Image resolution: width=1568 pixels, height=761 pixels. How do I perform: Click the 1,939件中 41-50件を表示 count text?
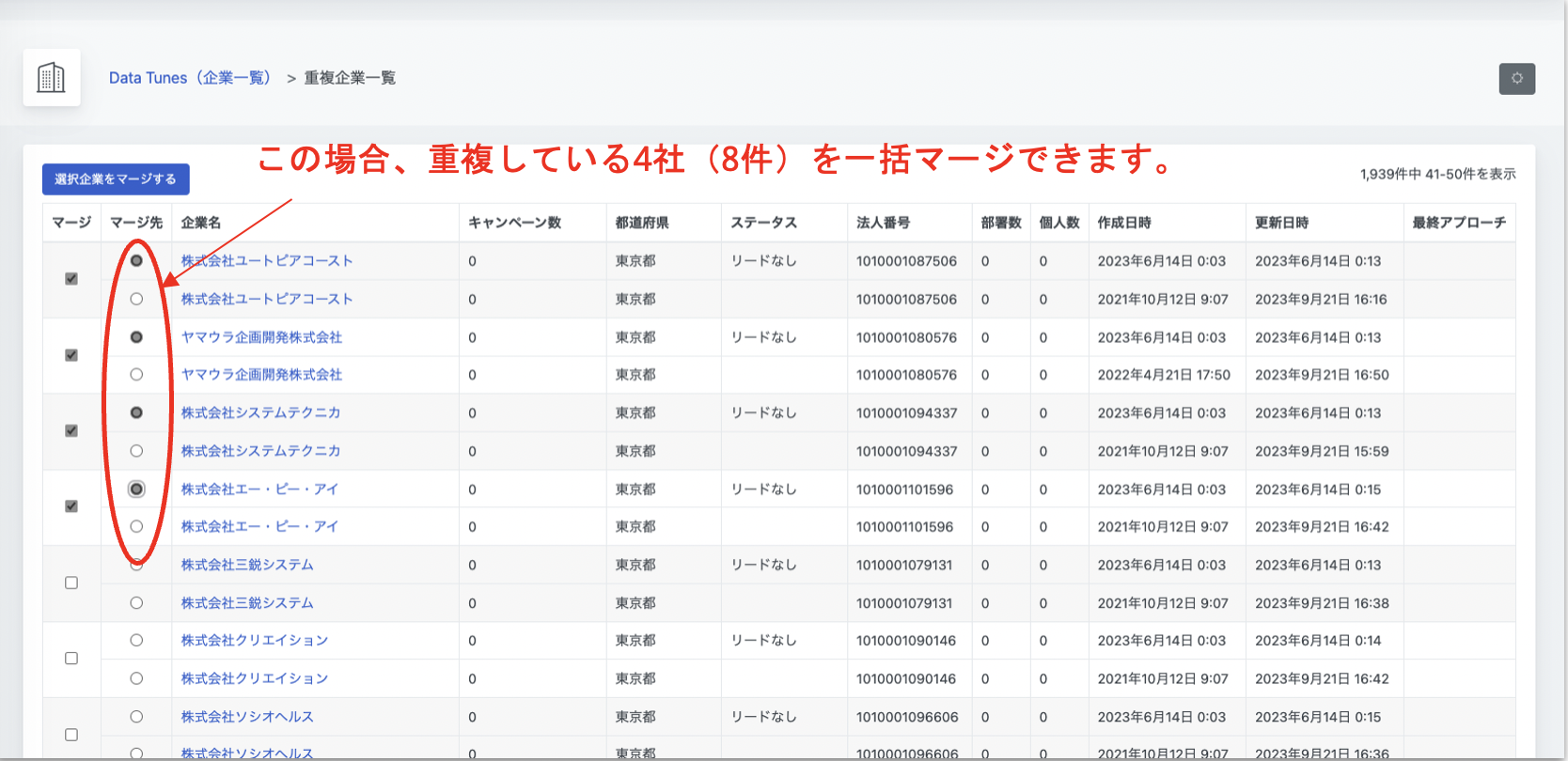(x=1437, y=174)
